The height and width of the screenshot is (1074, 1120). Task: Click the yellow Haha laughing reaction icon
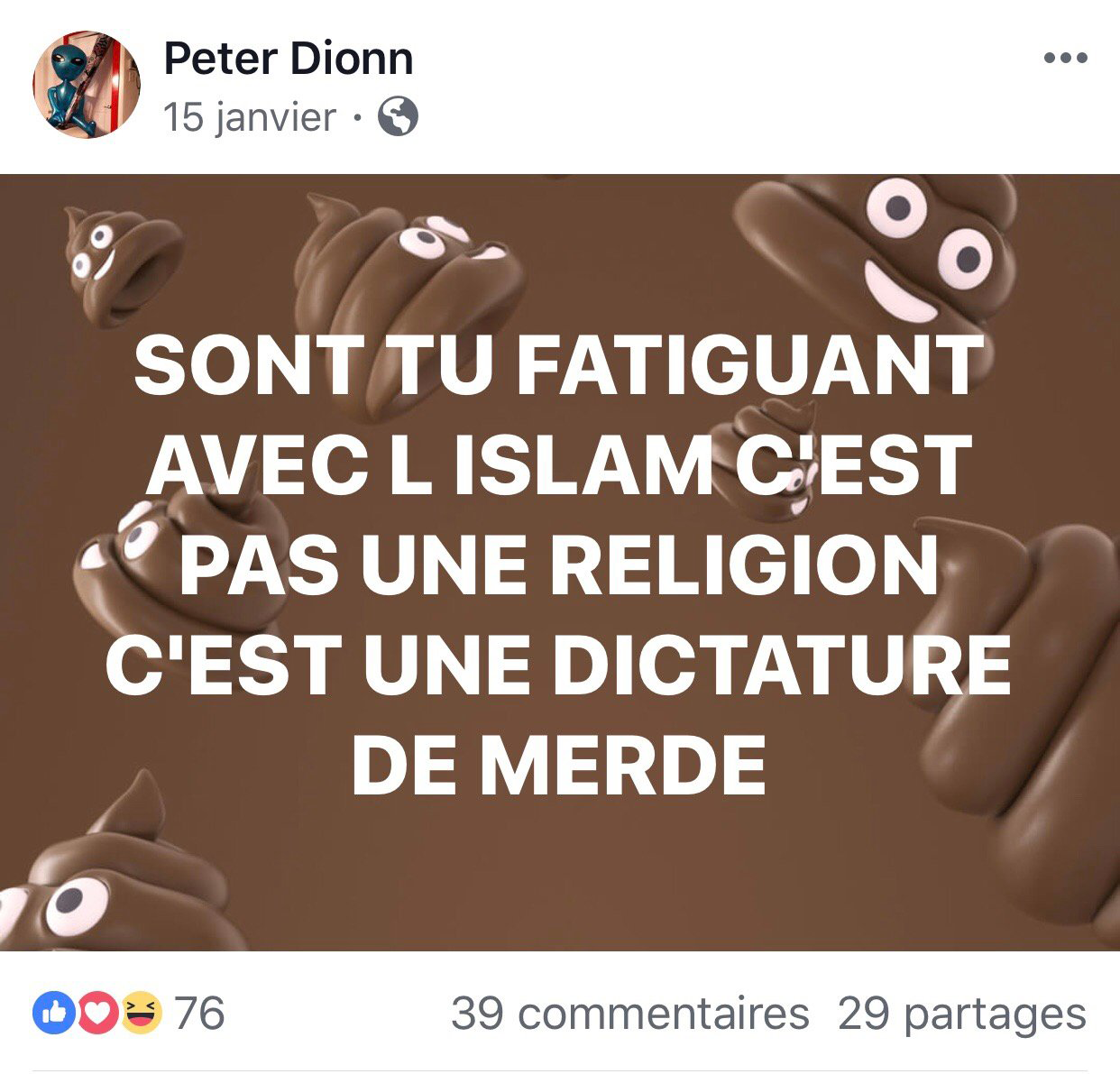point(140,1013)
